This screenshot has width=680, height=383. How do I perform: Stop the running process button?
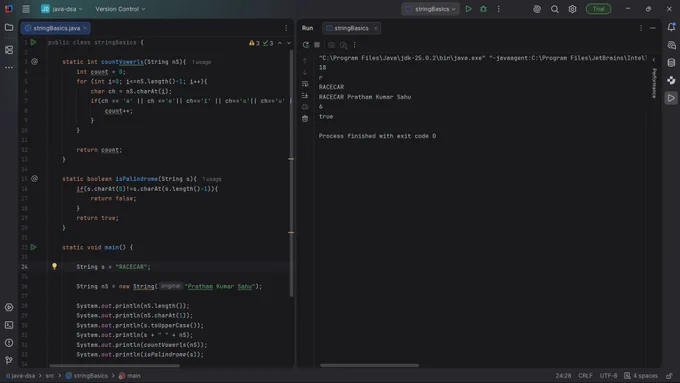click(317, 45)
